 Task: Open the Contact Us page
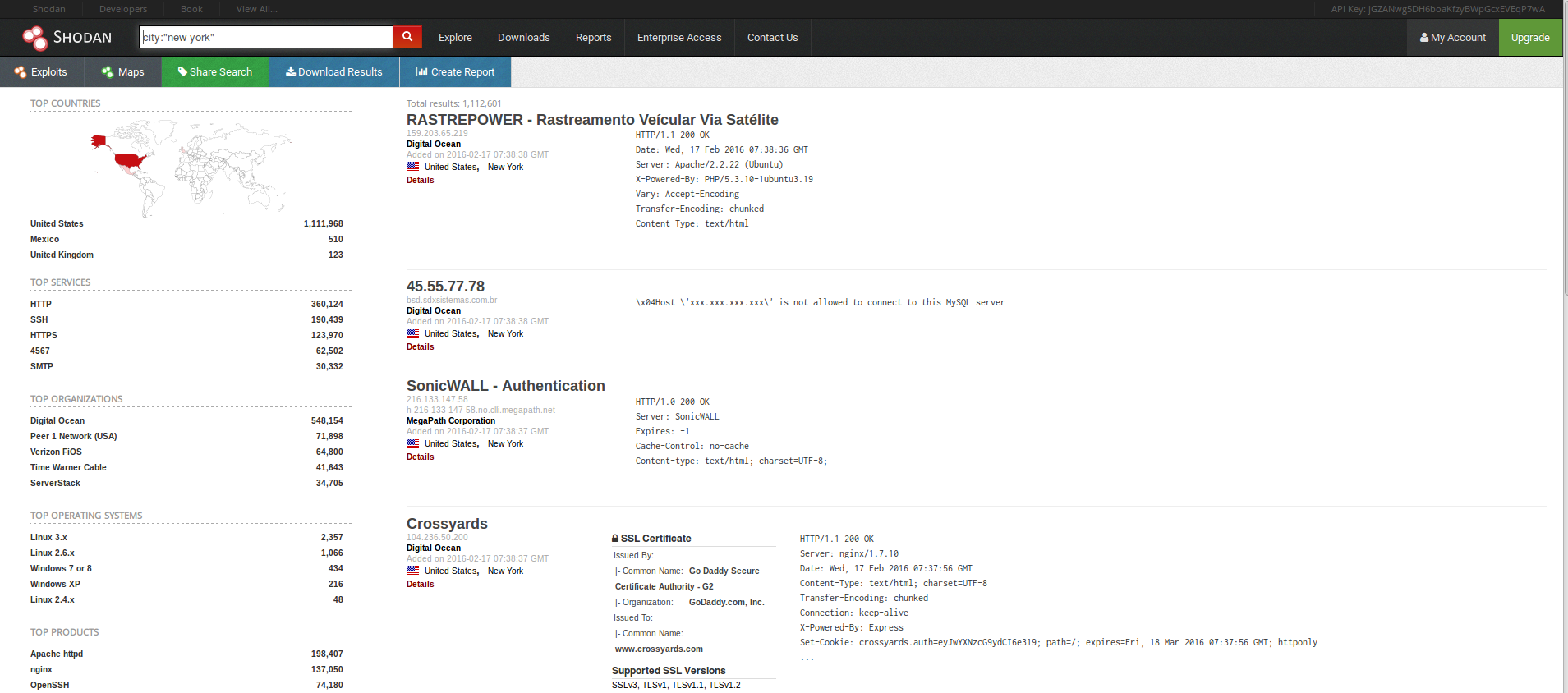(x=772, y=38)
